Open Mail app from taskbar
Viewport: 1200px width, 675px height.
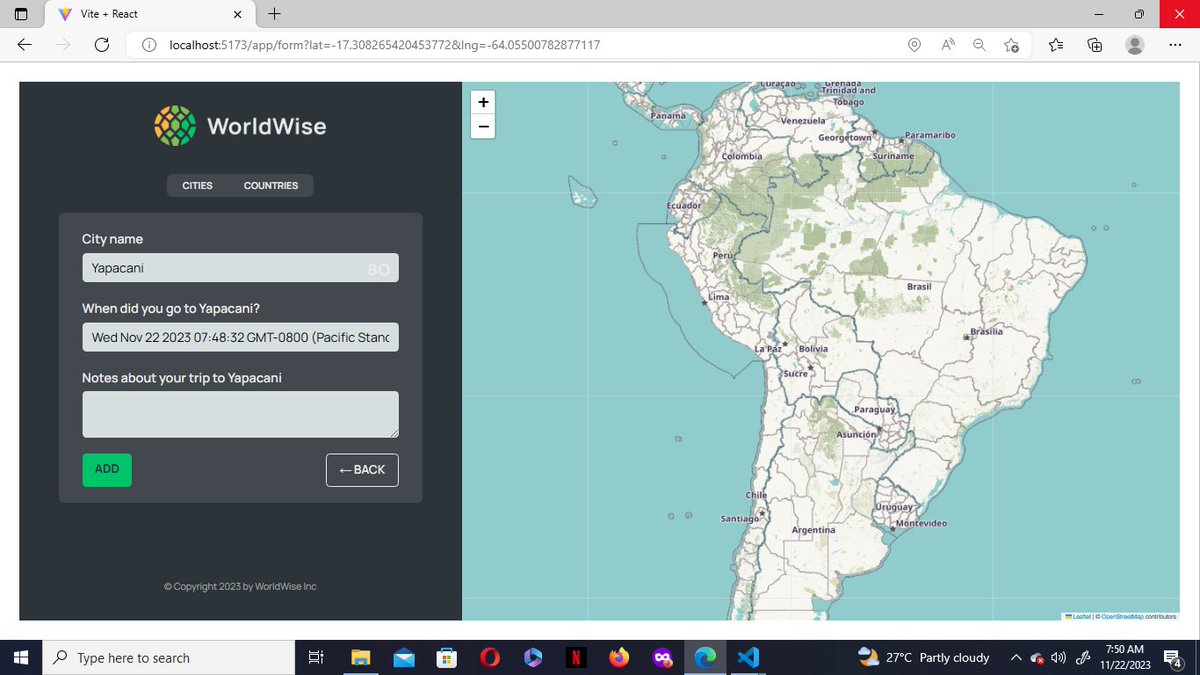[x=404, y=657]
